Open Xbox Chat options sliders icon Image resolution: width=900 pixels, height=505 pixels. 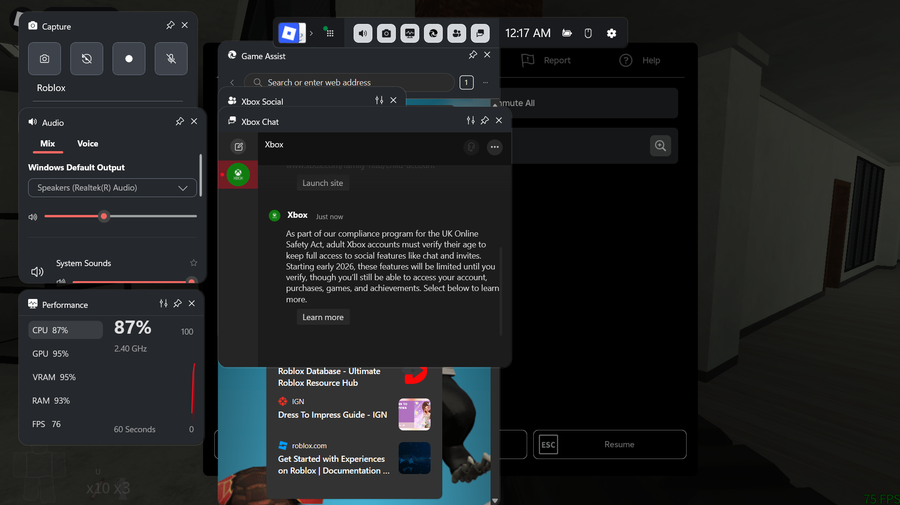471,121
